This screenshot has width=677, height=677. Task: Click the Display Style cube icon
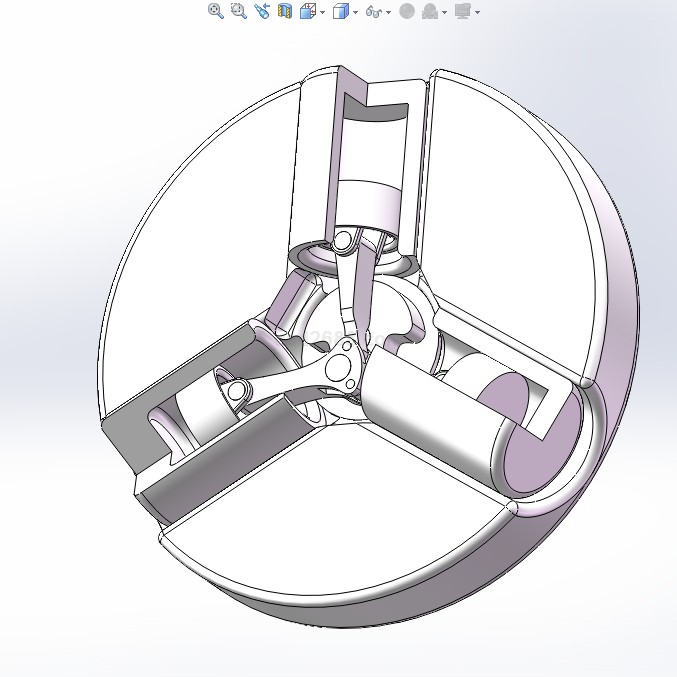[341, 11]
